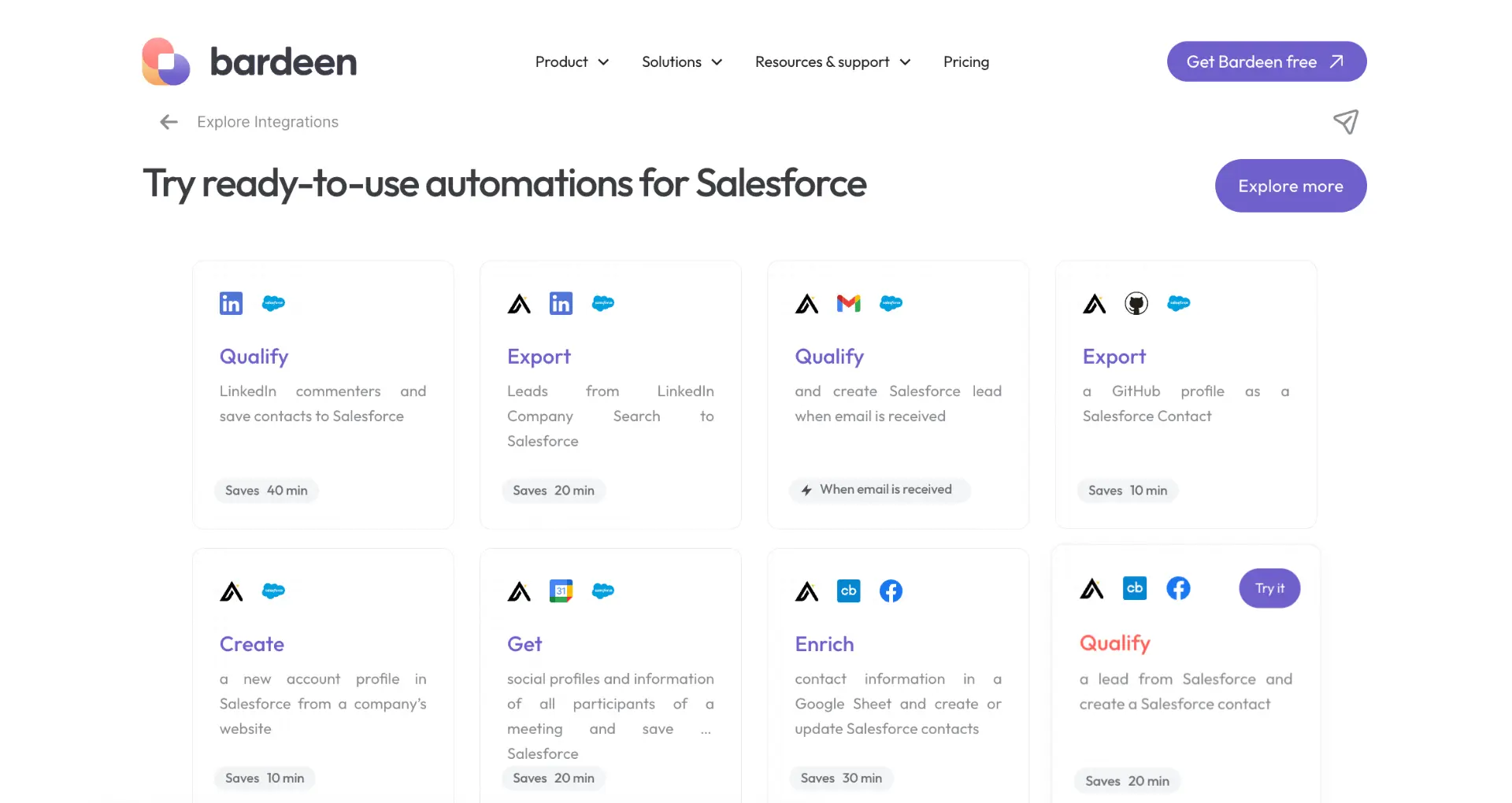This screenshot has width=1512, height=803.
Task: Click Saves 20 min badge in Export Leads card
Action: pos(554,490)
